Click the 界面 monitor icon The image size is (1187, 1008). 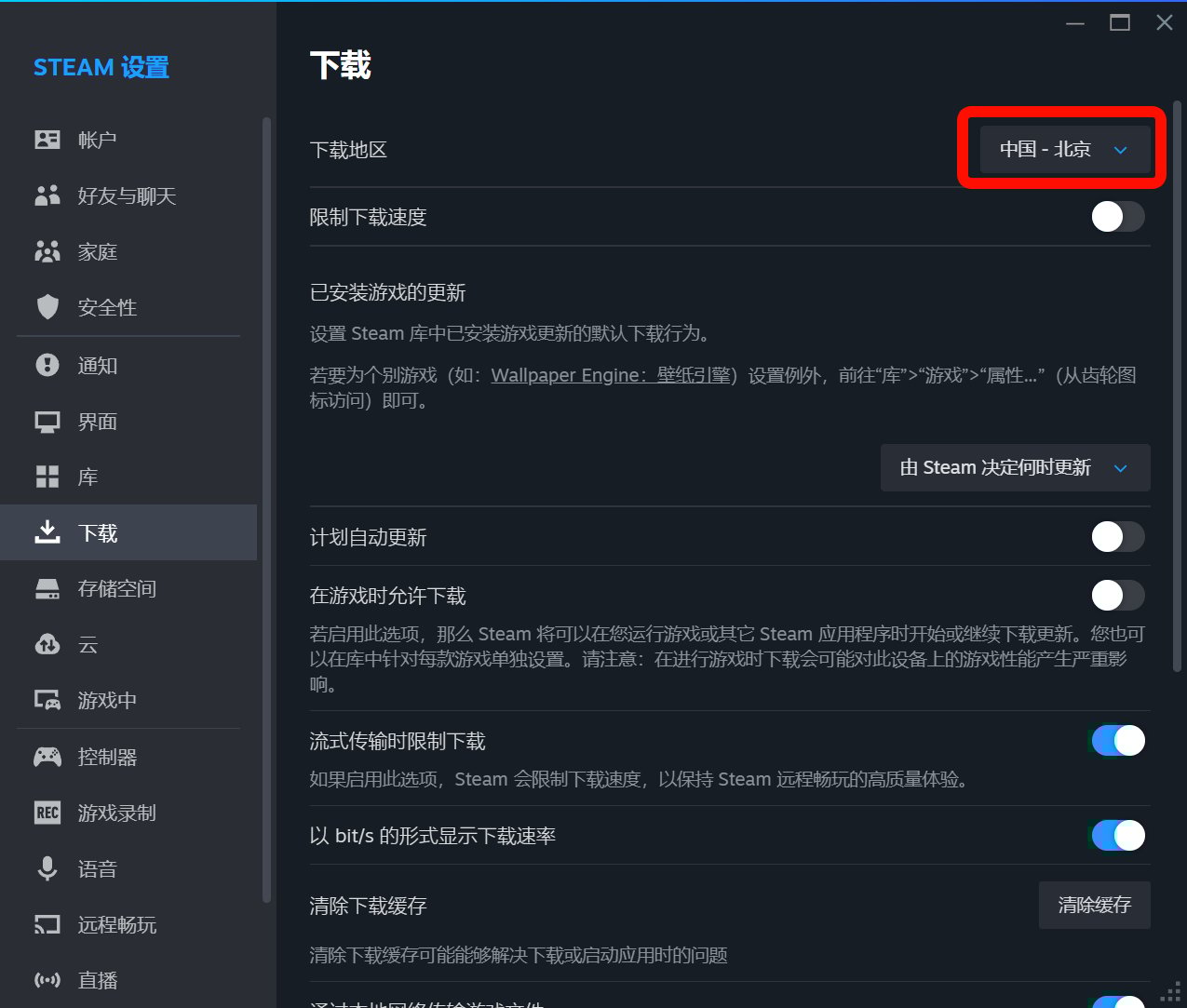coord(47,422)
